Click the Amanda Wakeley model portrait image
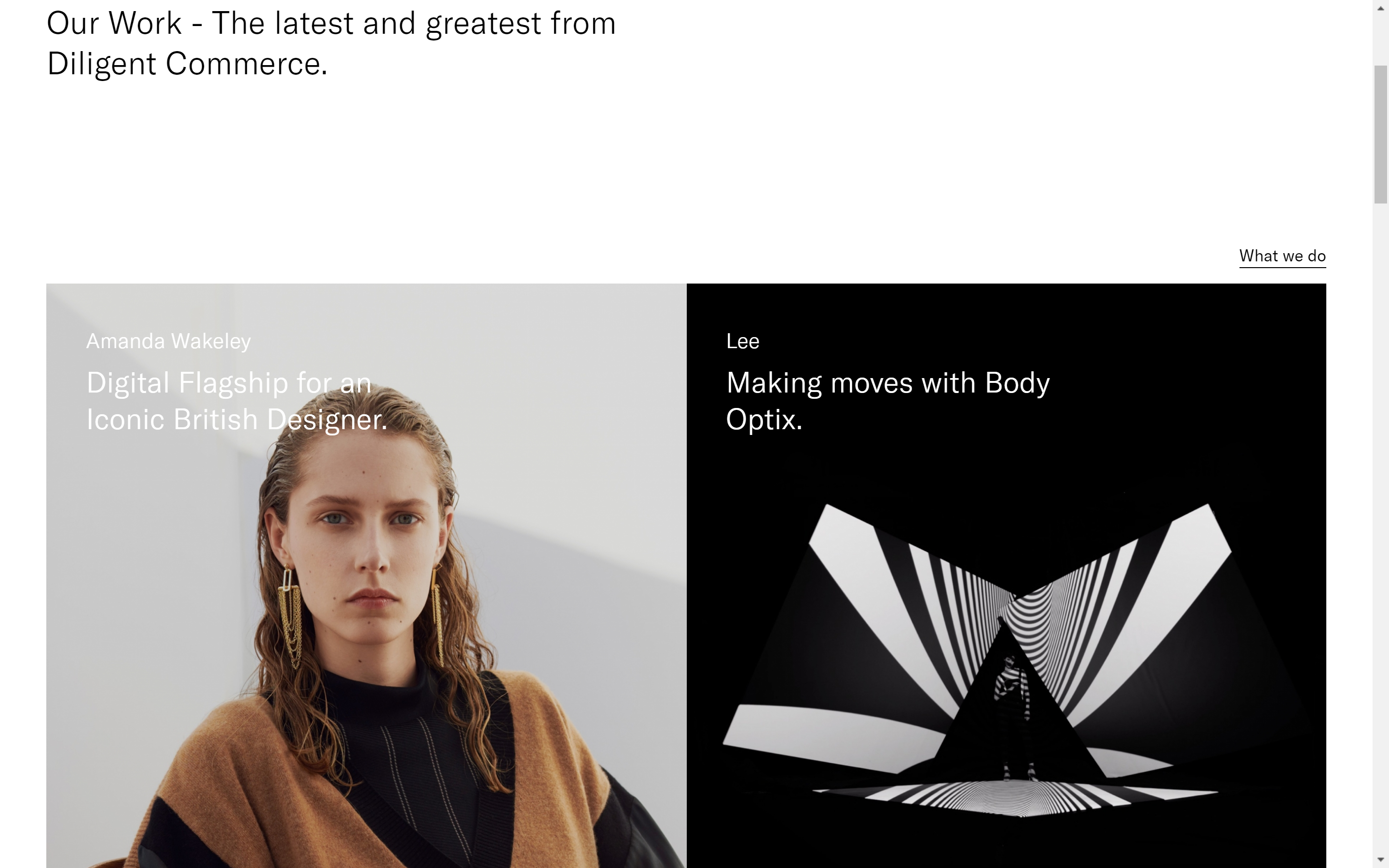This screenshot has width=1389, height=868. pyautogui.click(x=366, y=576)
